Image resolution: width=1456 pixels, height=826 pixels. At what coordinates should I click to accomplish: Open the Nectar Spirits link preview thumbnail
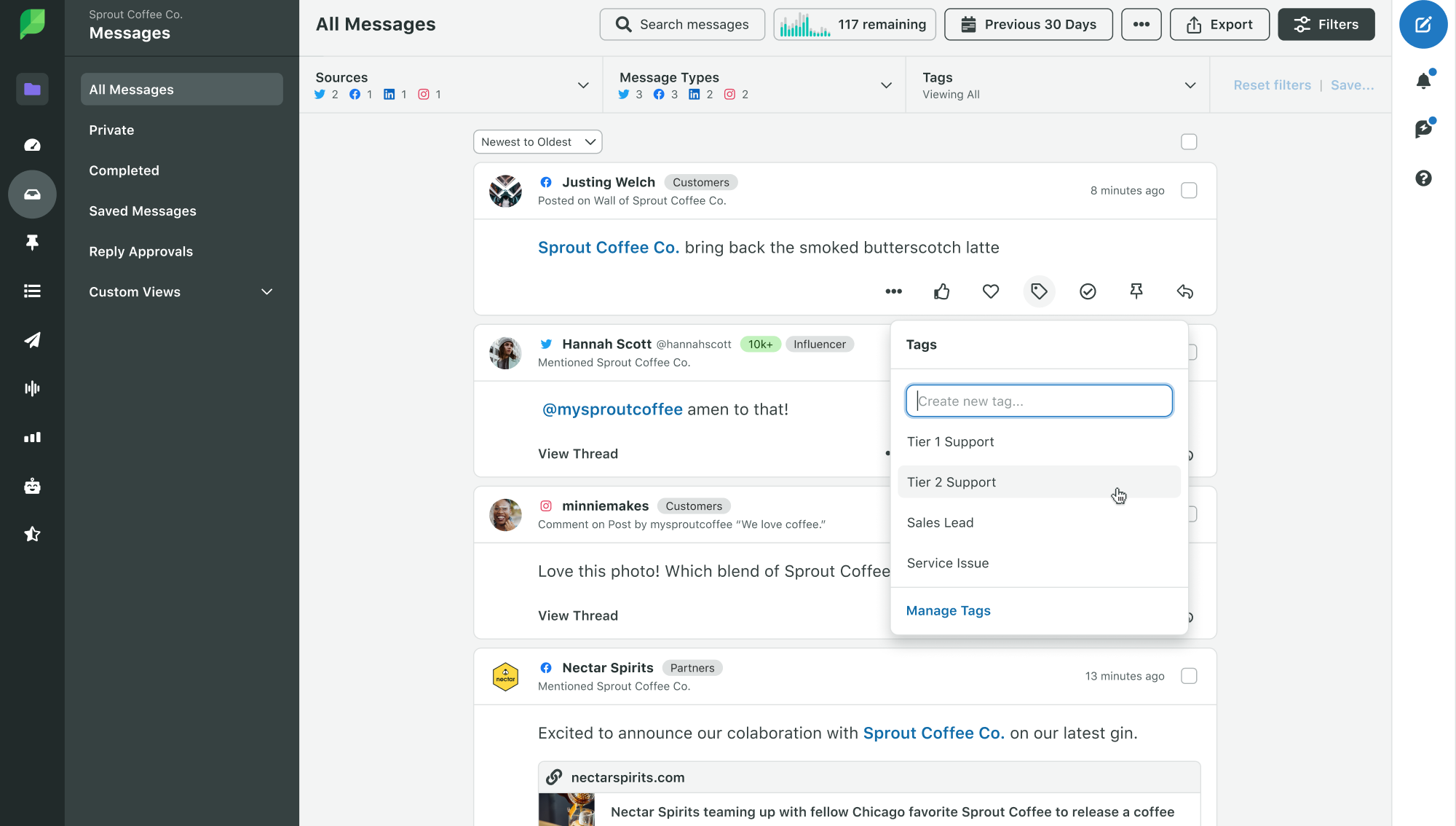point(566,810)
